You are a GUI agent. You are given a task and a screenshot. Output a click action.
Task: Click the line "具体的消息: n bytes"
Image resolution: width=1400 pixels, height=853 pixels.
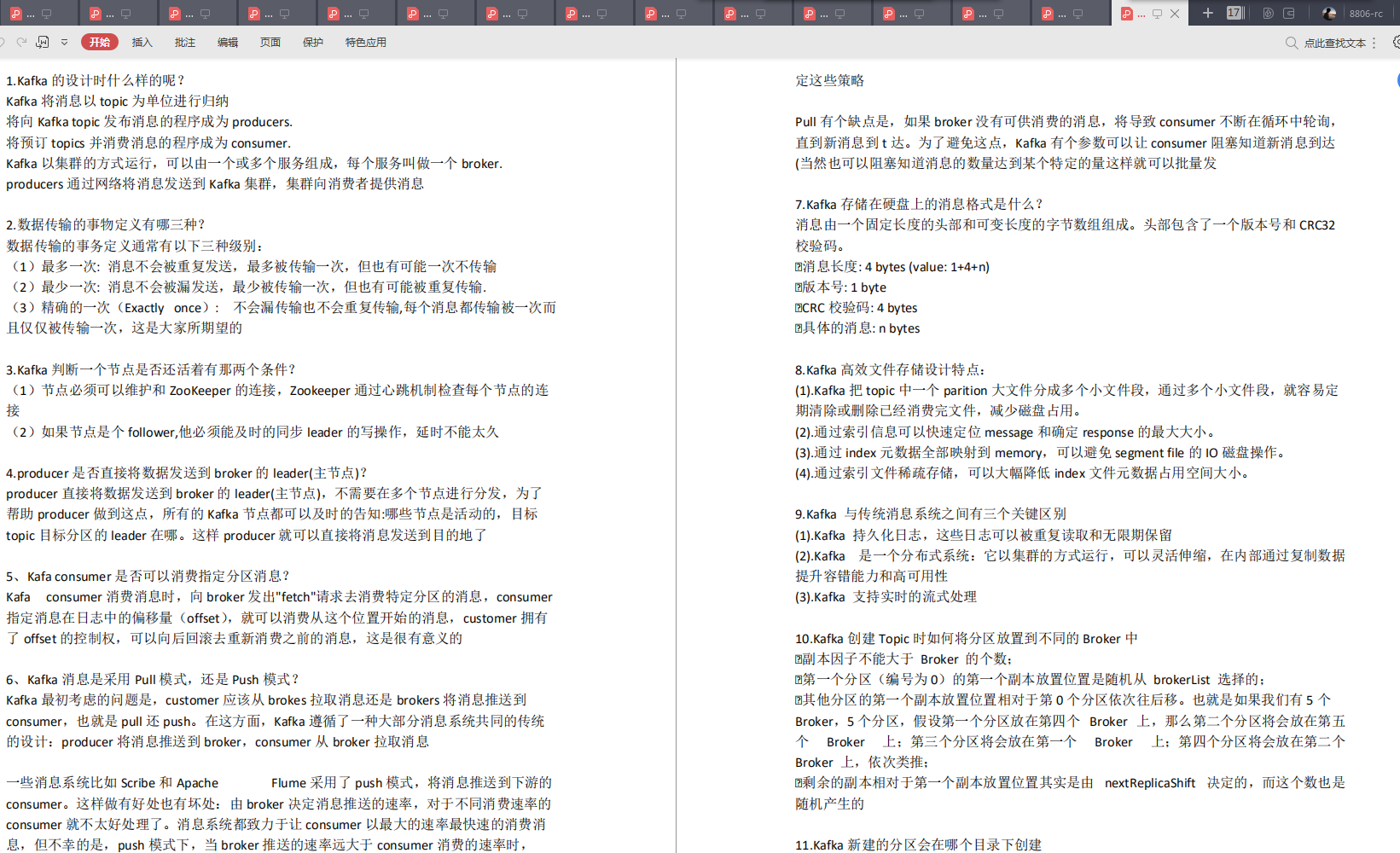[857, 328]
